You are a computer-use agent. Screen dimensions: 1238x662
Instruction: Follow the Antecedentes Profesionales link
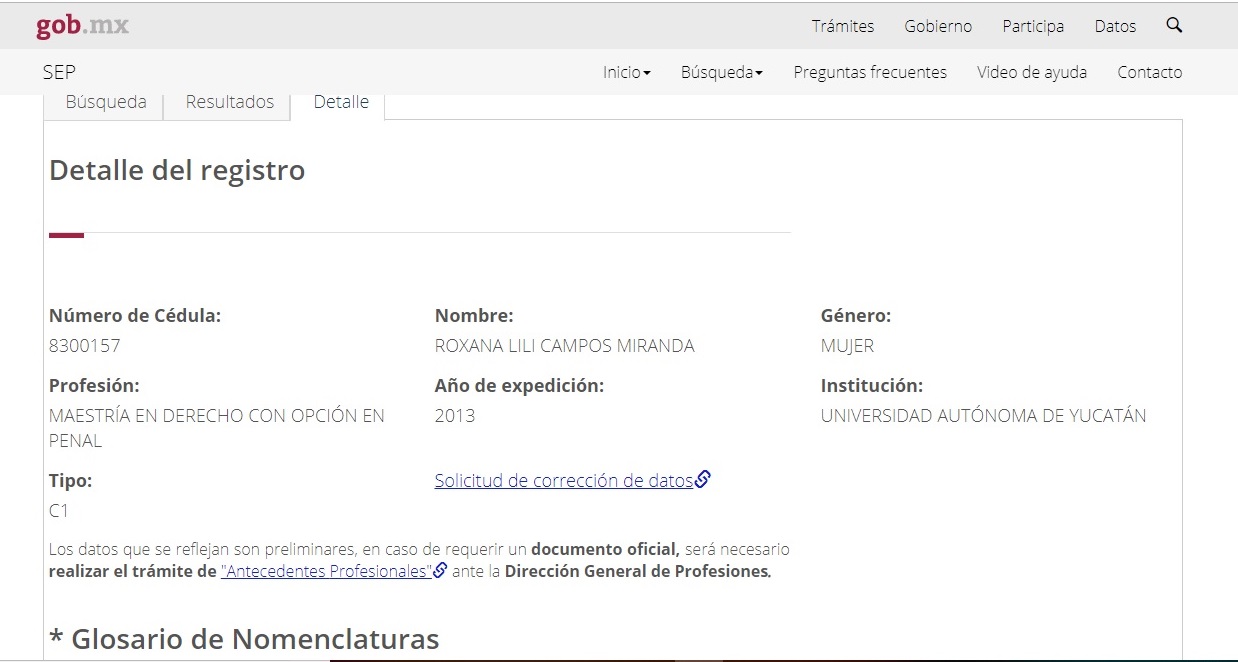pos(326,572)
